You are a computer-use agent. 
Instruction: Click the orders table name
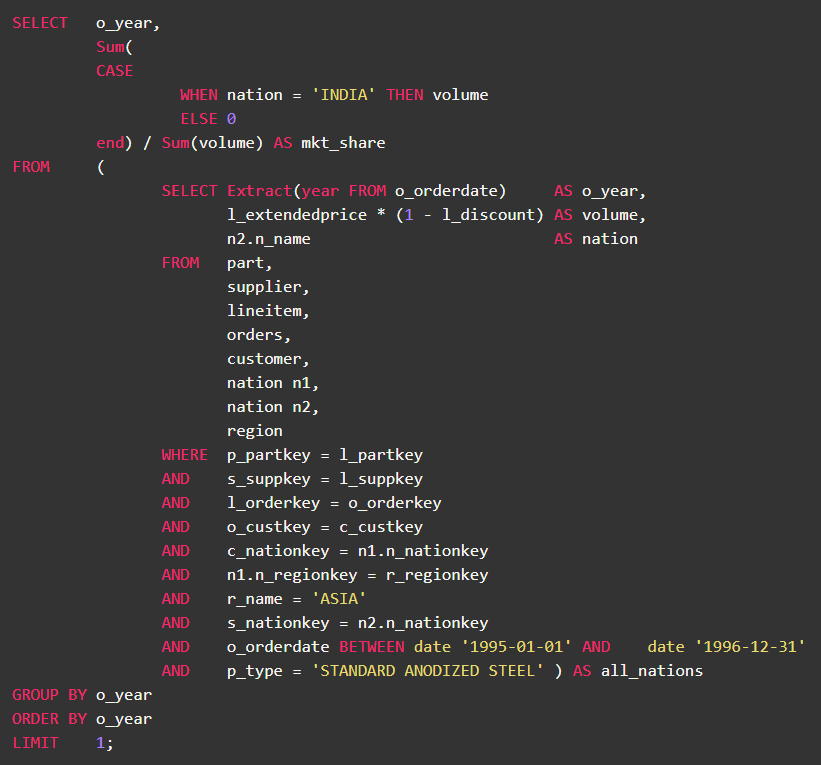tap(255, 335)
